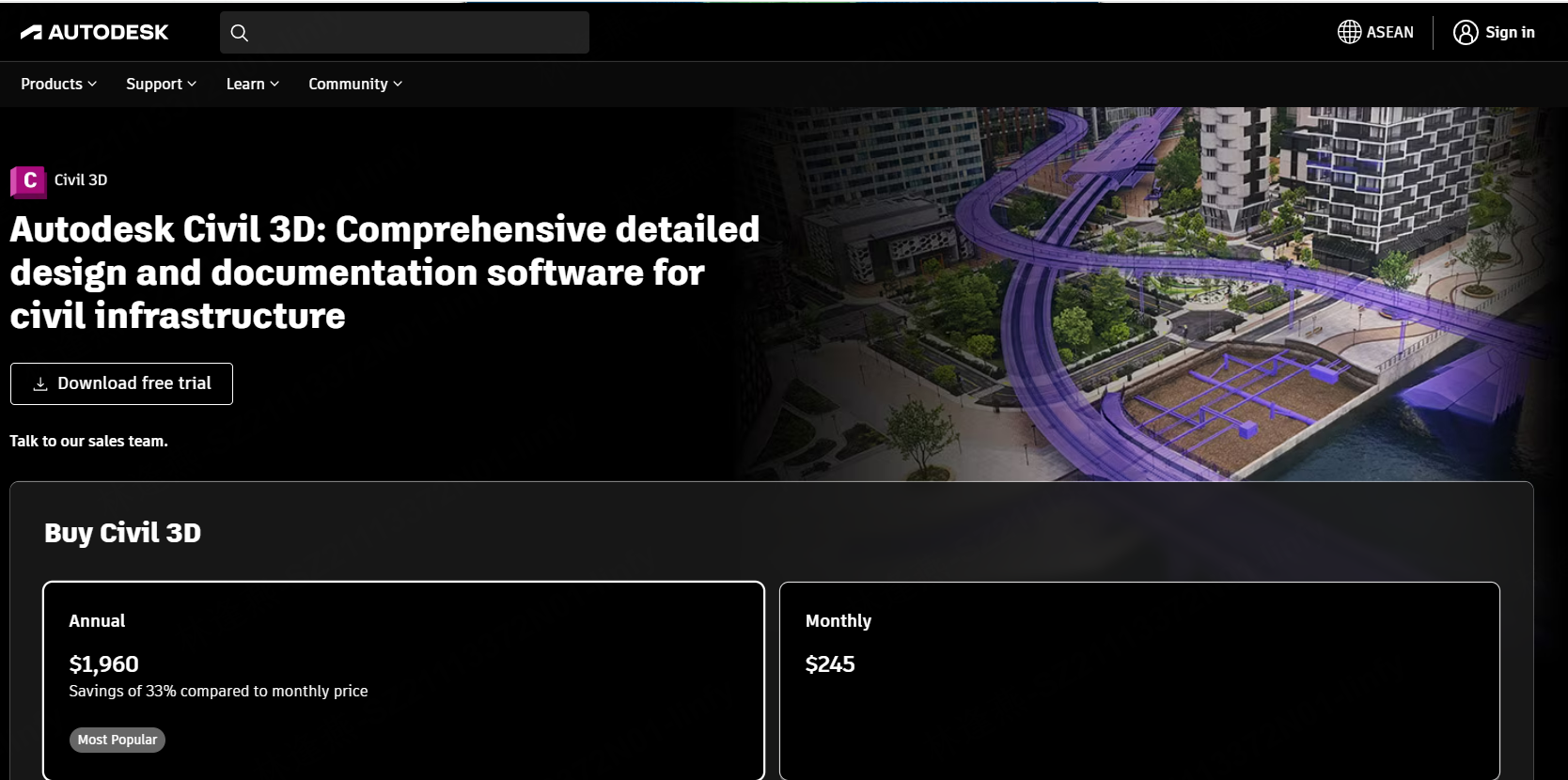
Task: Click the Civil 3D product label
Action: [x=81, y=179]
